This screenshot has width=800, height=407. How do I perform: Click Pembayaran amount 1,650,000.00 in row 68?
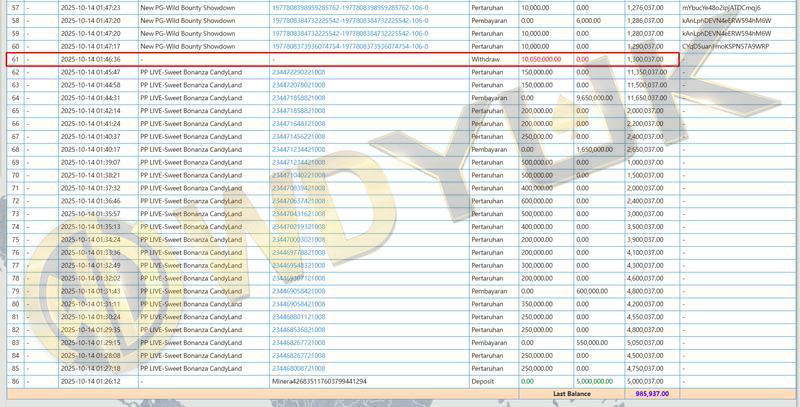click(x=592, y=150)
